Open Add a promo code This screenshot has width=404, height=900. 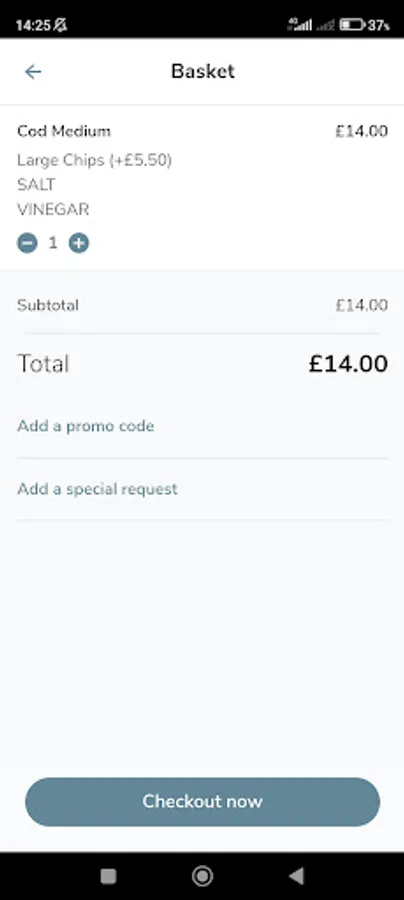click(86, 426)
